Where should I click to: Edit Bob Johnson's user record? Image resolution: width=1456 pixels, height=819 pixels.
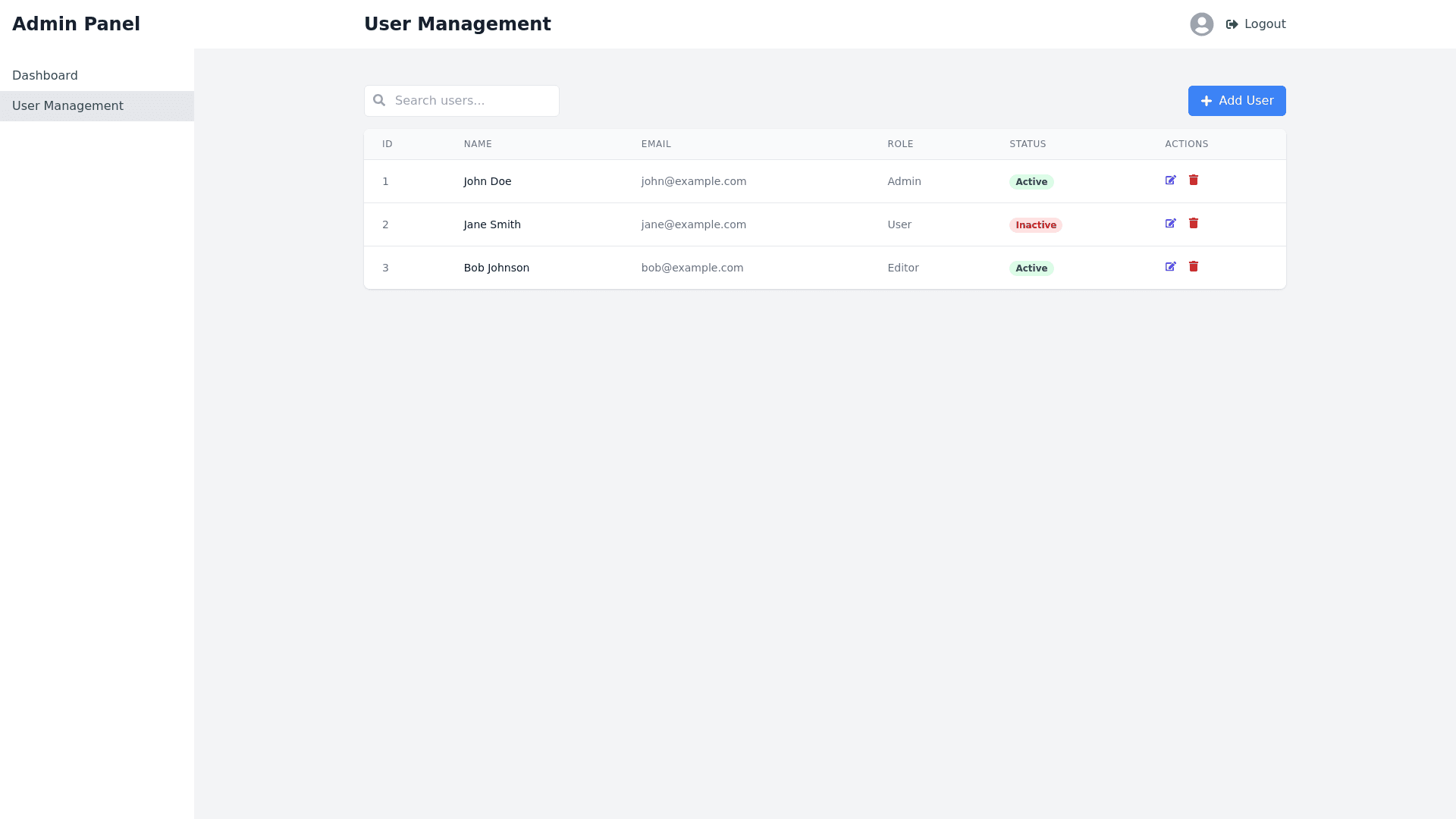click(x=1170, y=267)
